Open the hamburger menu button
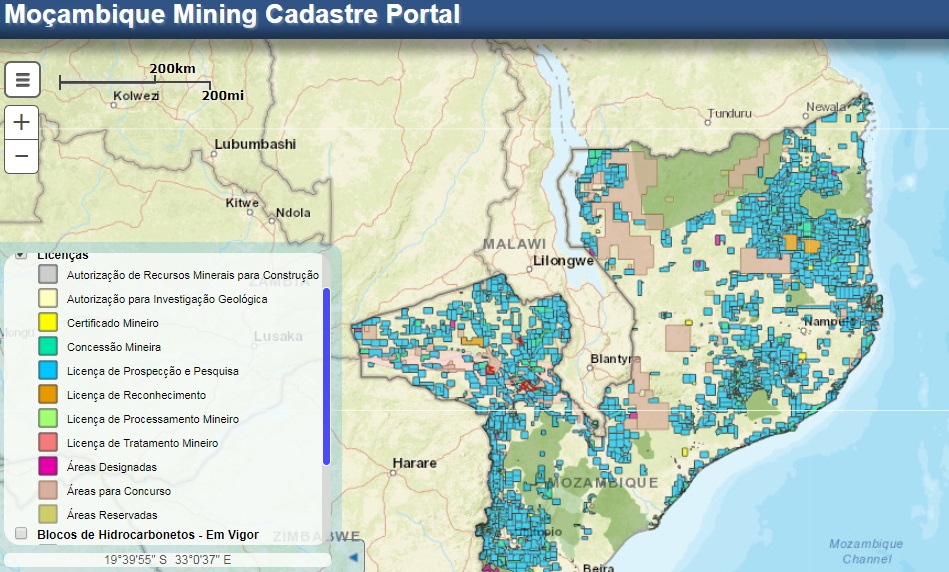The image size is (949, 572). (22, 80)
